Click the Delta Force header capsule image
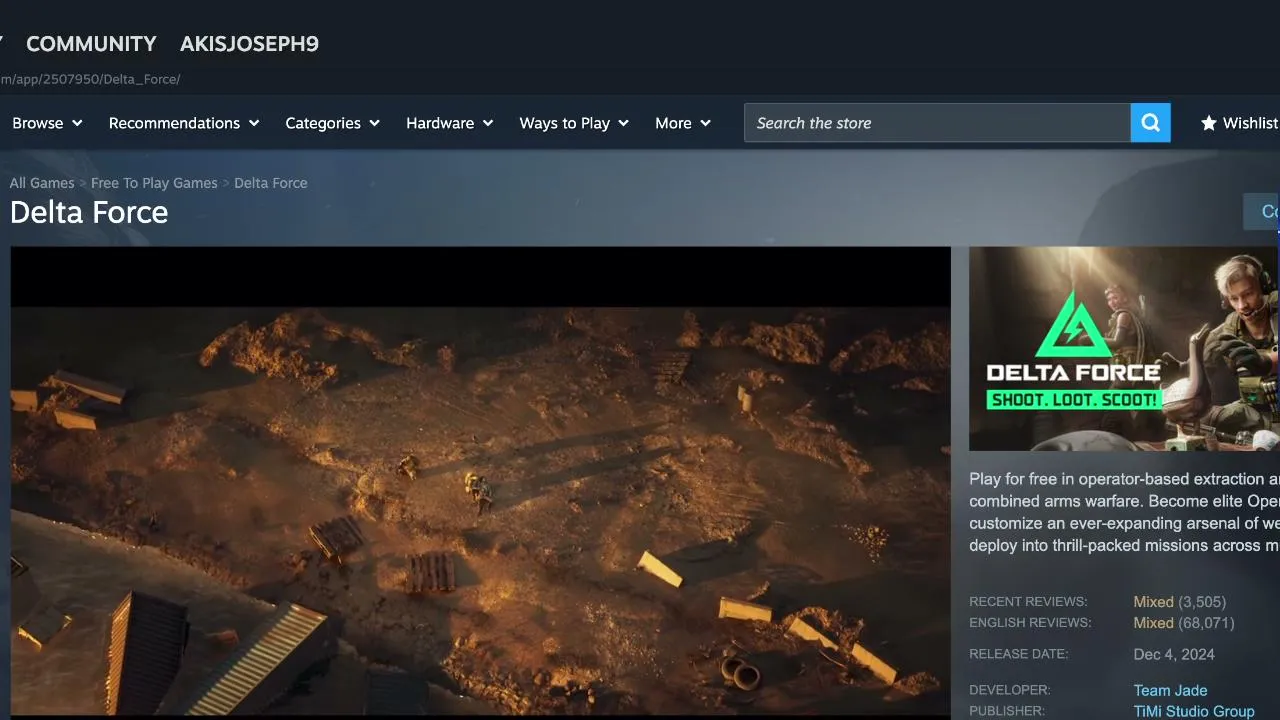Viewport: 1280px width, 720px height. click(1124, 349)
